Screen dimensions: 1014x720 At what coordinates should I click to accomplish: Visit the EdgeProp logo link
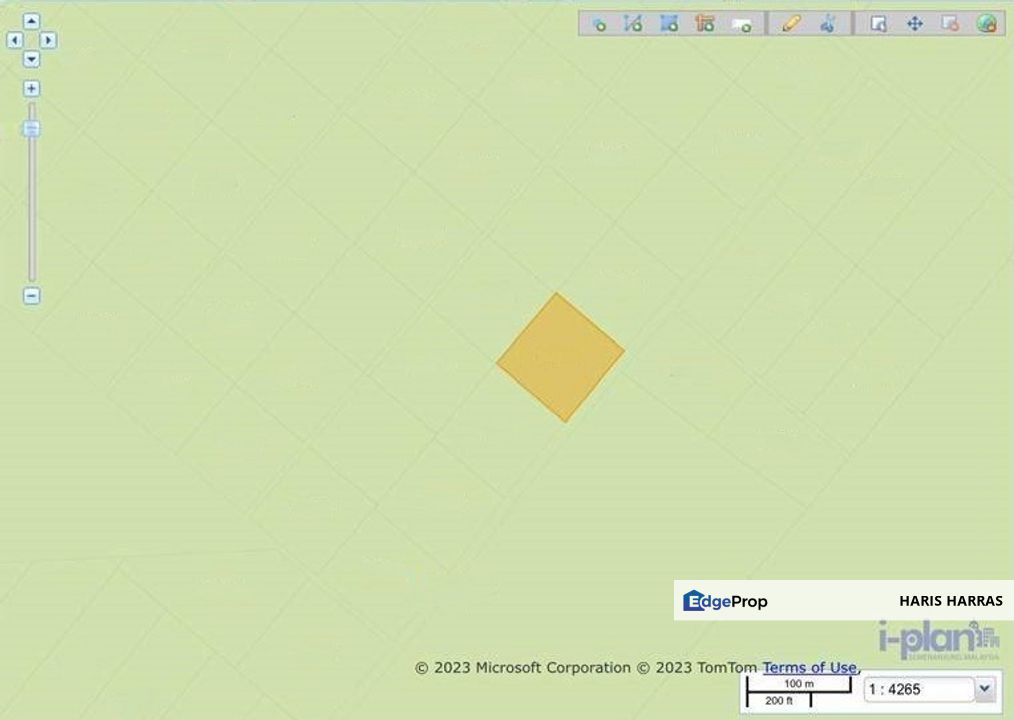tap(726, 601)
